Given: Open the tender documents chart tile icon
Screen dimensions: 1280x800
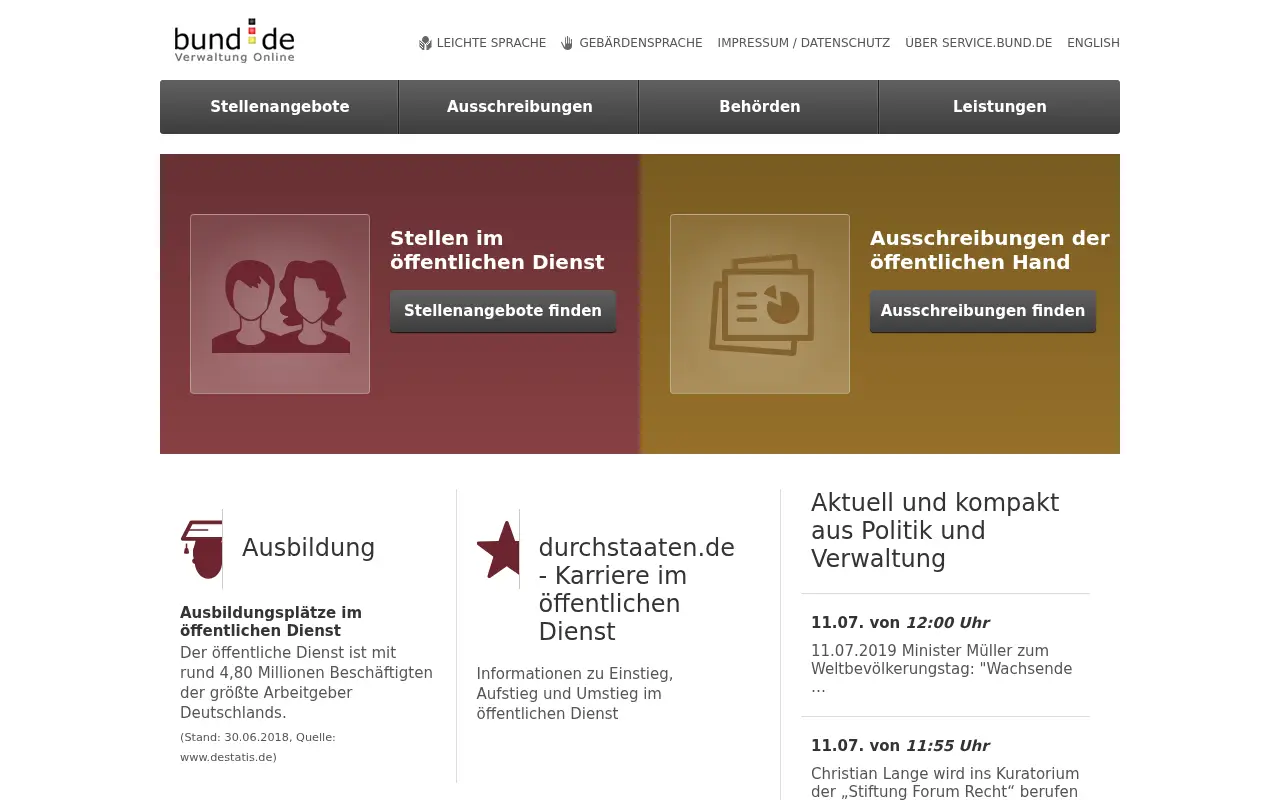Looking at the screenshot, I should [x=760, y=304].
